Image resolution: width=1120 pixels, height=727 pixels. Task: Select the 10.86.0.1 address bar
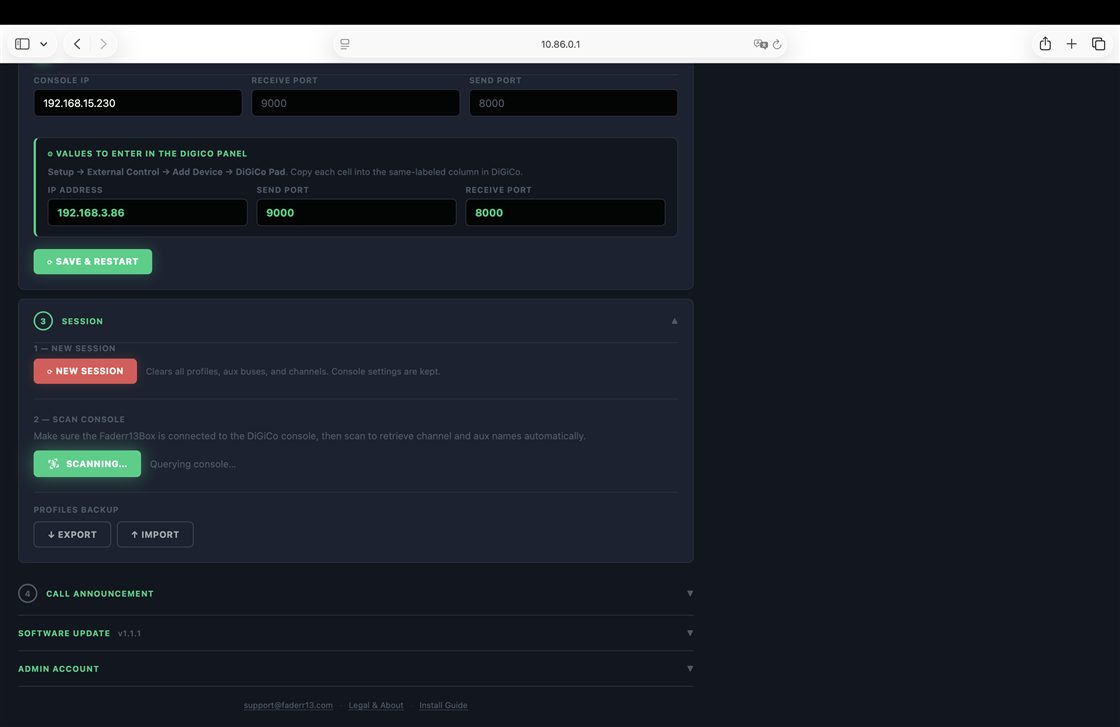[x=561, y=44]
